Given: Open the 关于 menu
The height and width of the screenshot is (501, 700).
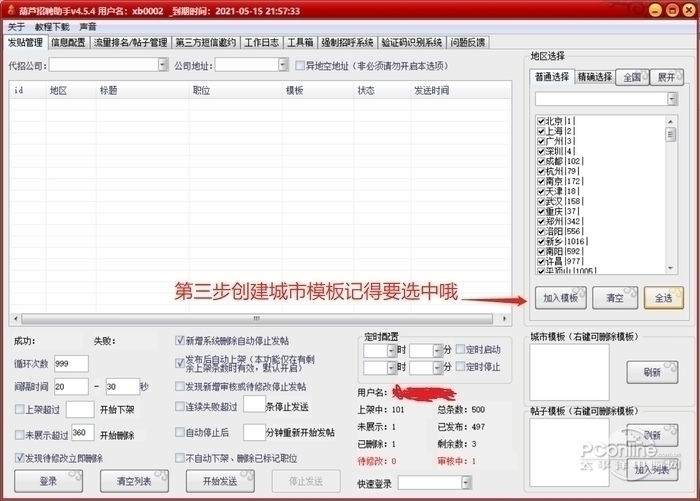Looking at the screenshot, I should [16, 27].
